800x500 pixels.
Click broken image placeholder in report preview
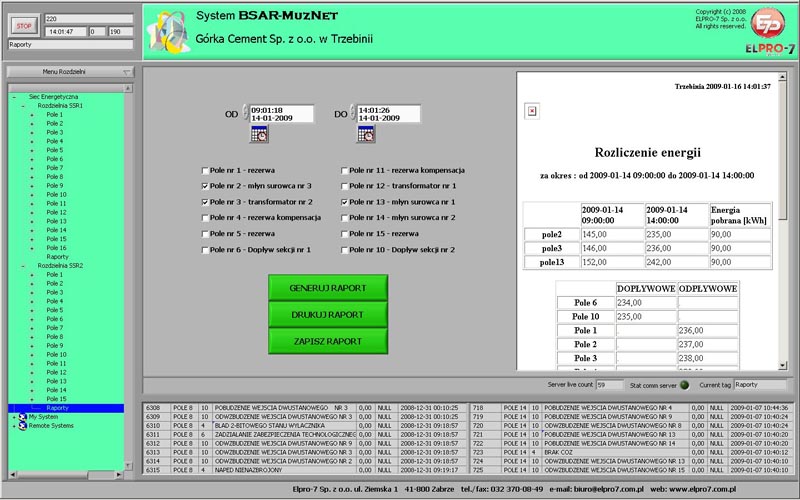tap(532, 111)
